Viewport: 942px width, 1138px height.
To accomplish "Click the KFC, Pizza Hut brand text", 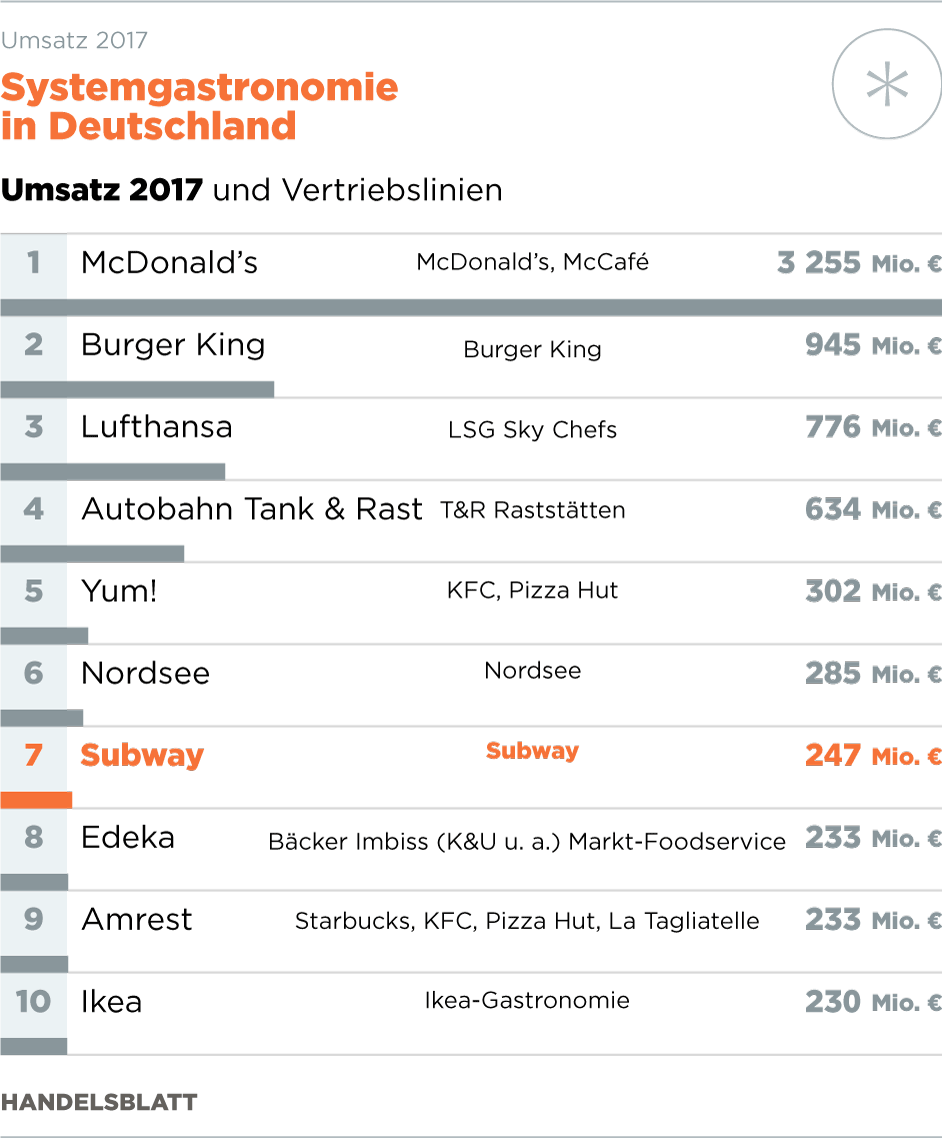I will pyautogui.click(x=532, y=590).
